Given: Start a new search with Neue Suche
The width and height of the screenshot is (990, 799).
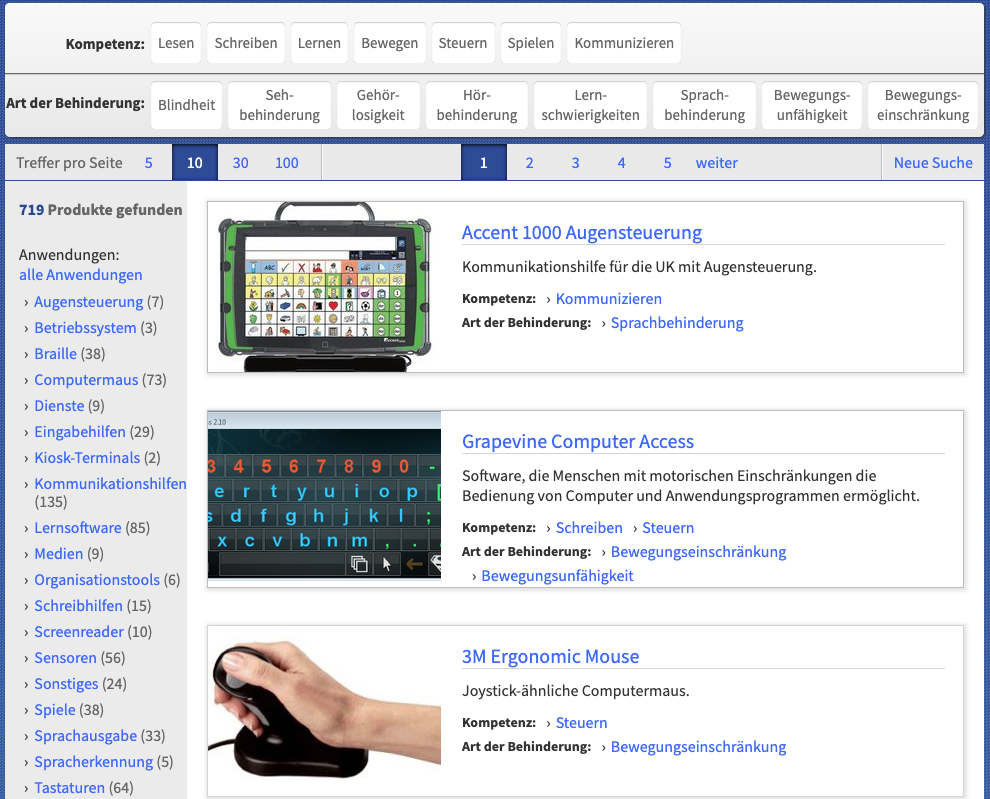Looking at the screenshot, I should 932,163.
